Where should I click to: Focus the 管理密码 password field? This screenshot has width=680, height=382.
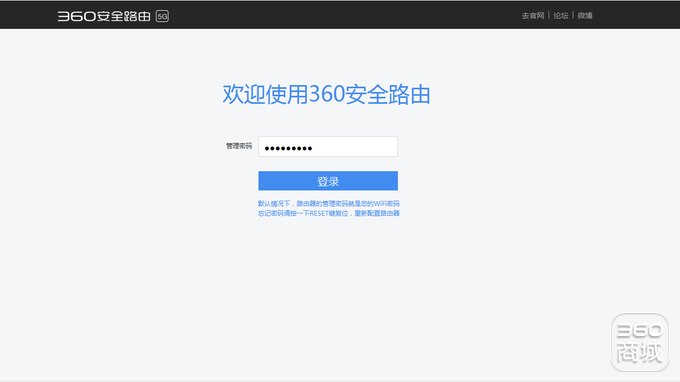(x=328, y=147)
